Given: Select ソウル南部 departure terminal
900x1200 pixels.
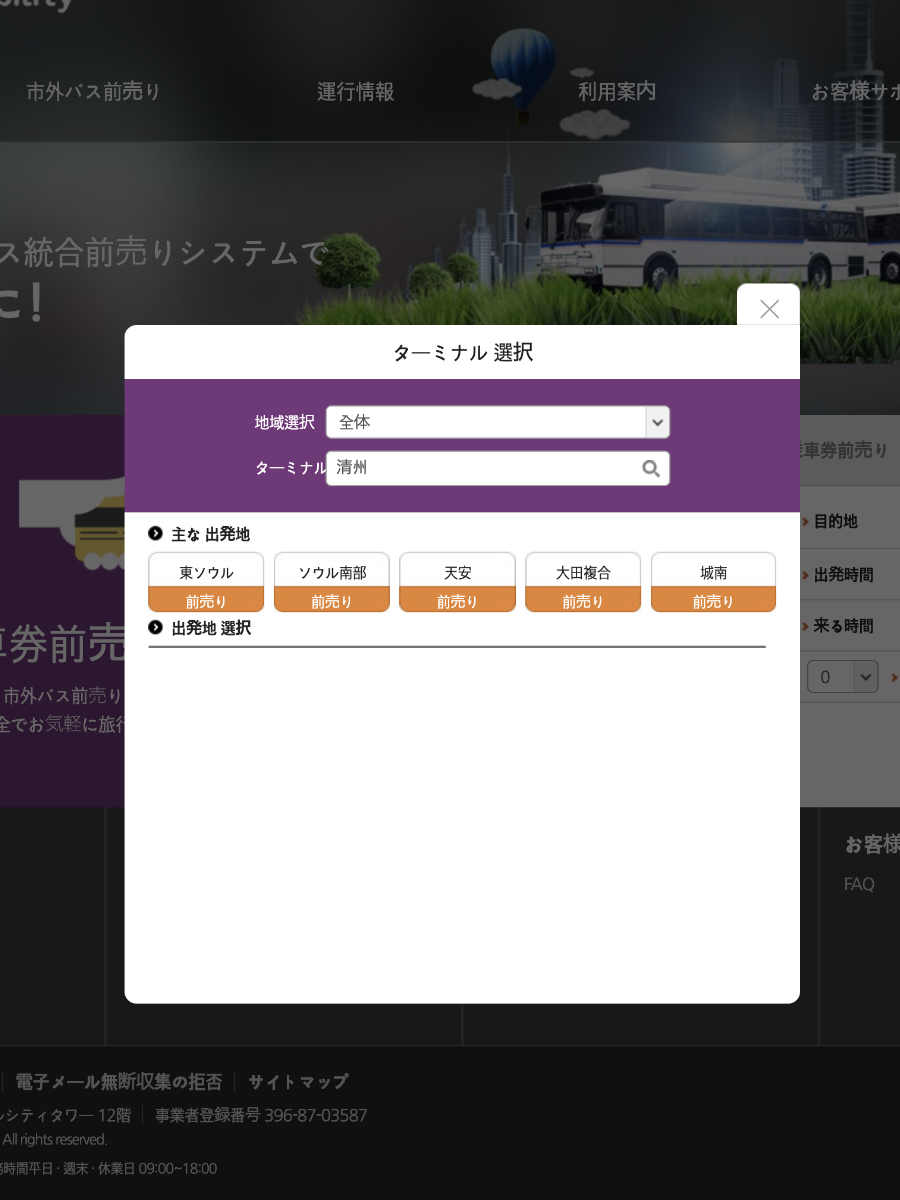Looking at the screenshot, I should pyautogui.click(x=332, y=582).
